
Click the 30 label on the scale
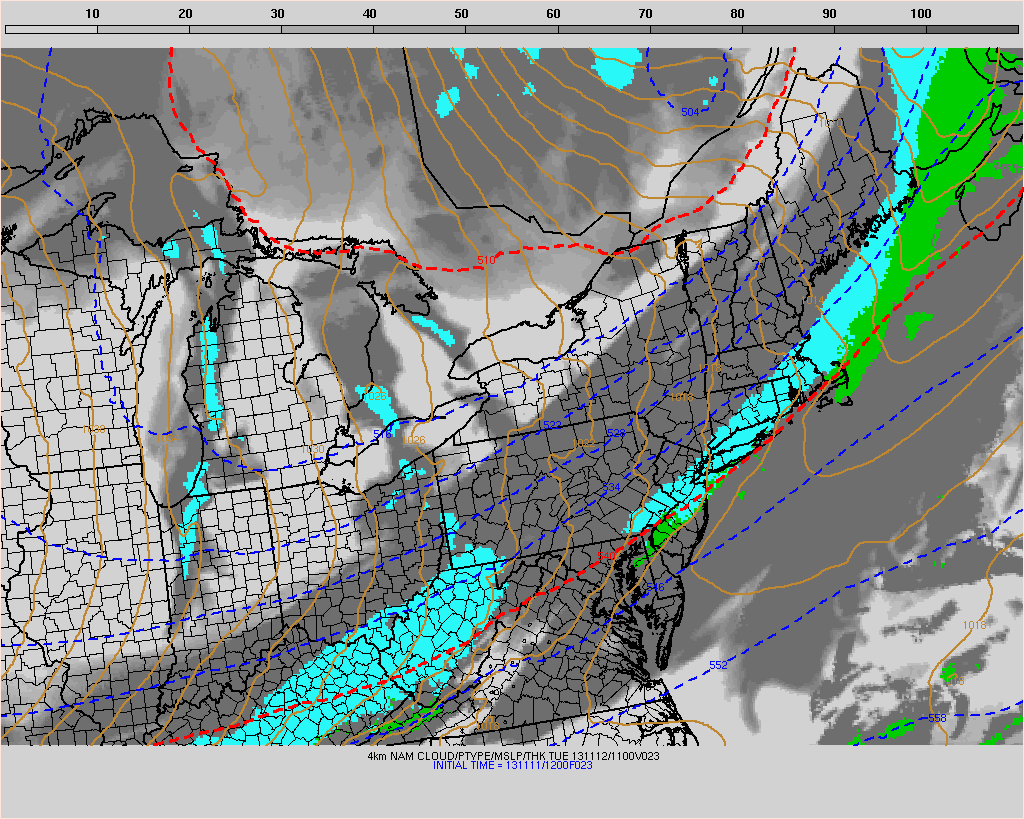click(277, 14)
